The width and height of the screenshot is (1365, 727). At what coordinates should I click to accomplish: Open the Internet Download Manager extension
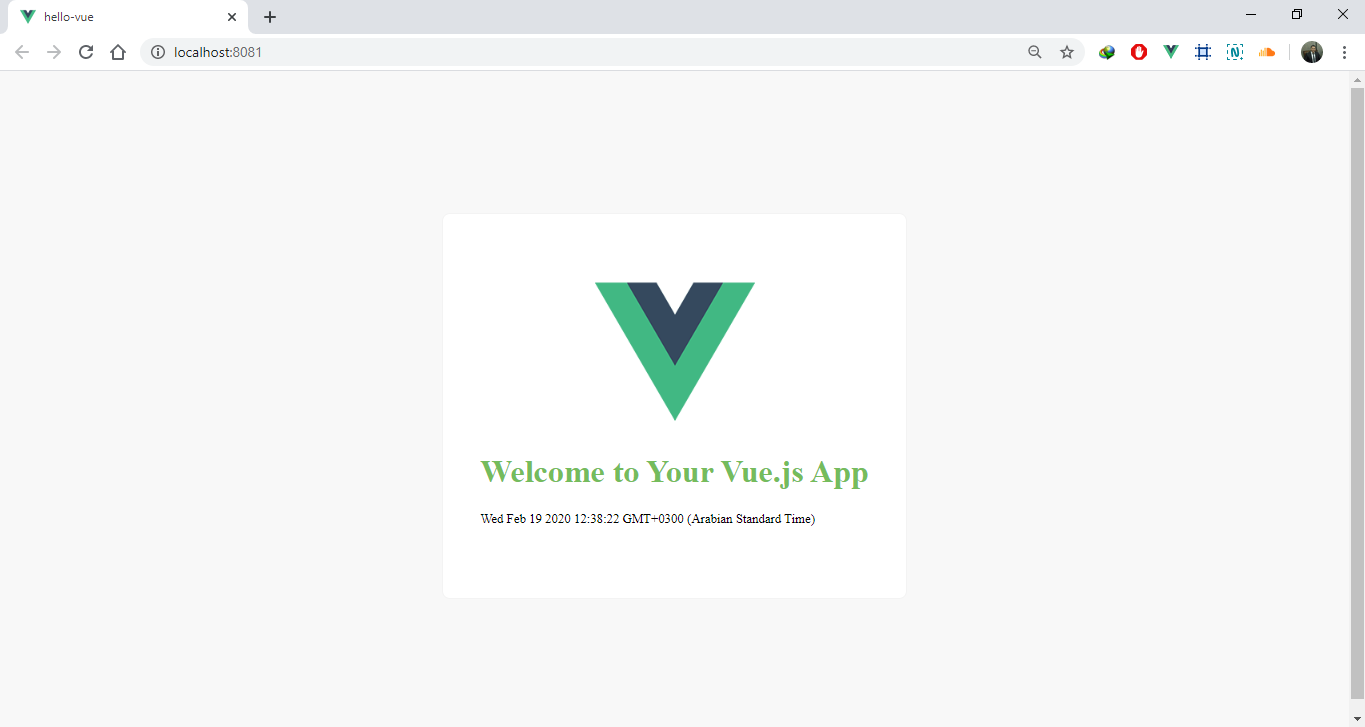(1107, 52)
